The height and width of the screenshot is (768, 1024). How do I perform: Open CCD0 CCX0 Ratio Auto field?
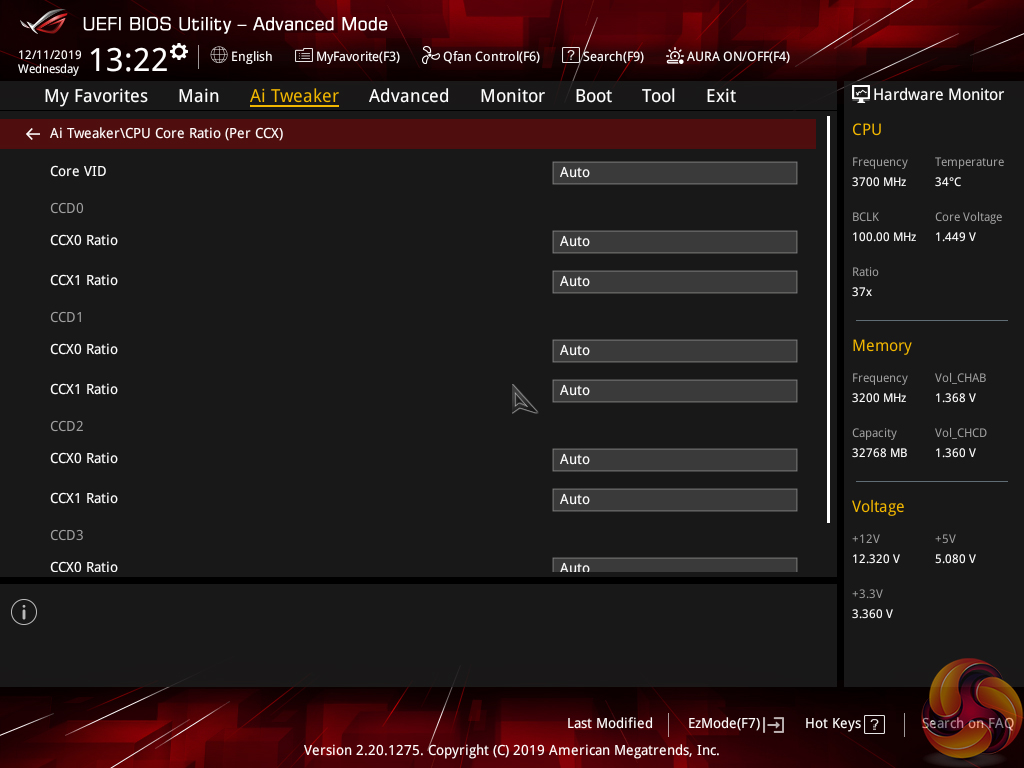[x=674, y=241]
